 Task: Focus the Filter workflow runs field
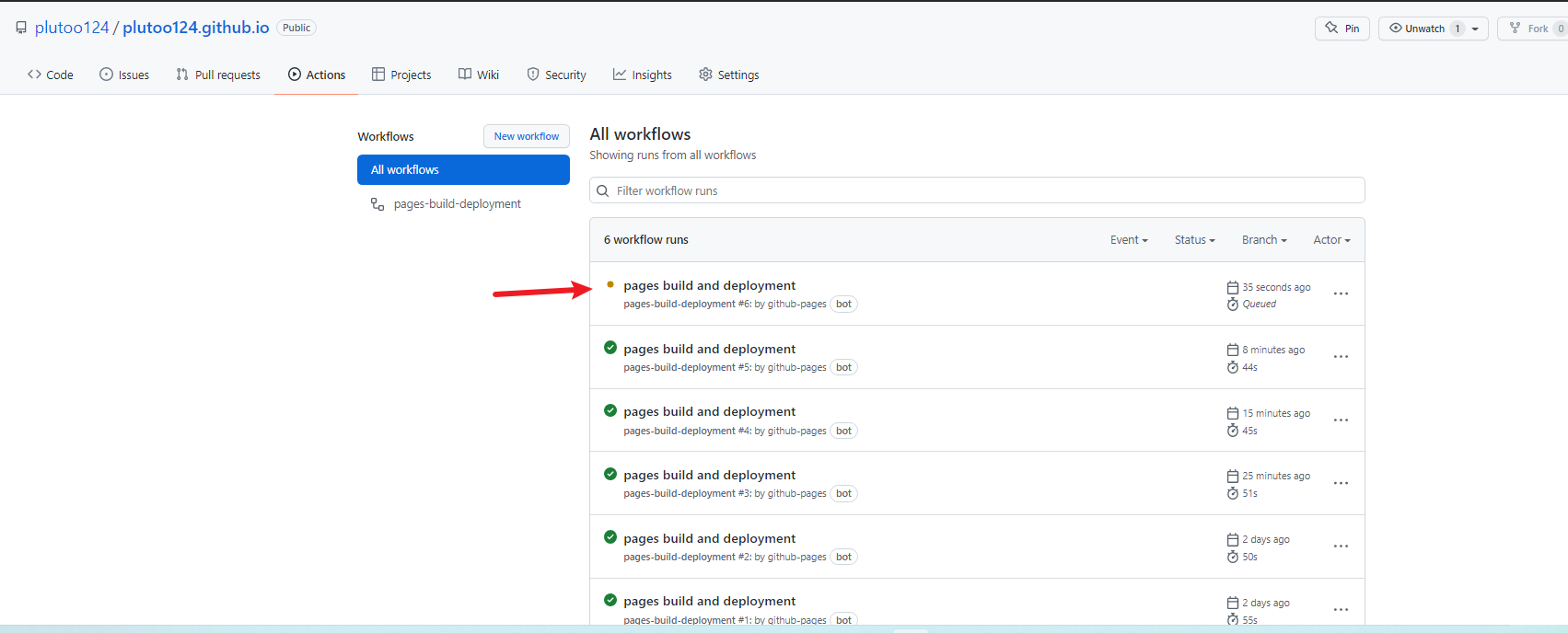point(977,190)
